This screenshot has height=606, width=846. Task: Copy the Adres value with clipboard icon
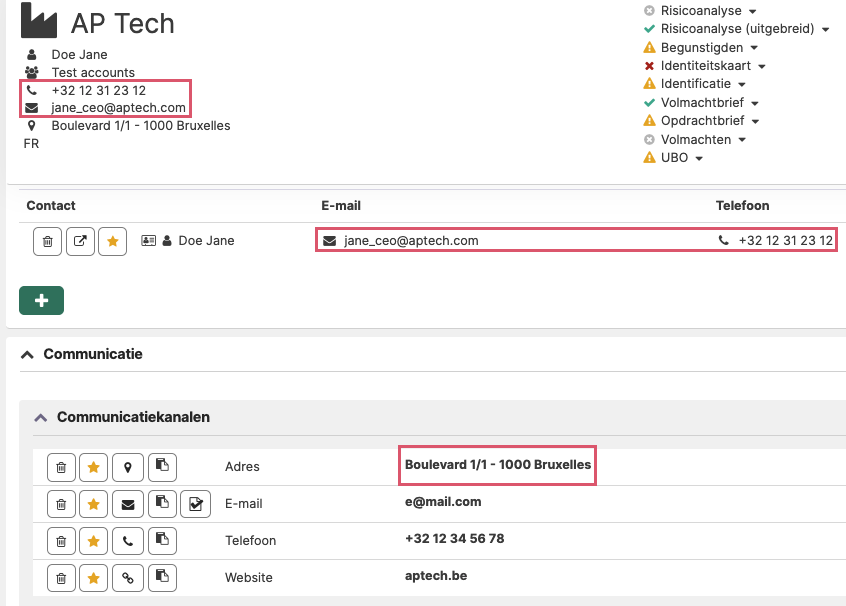162,467
